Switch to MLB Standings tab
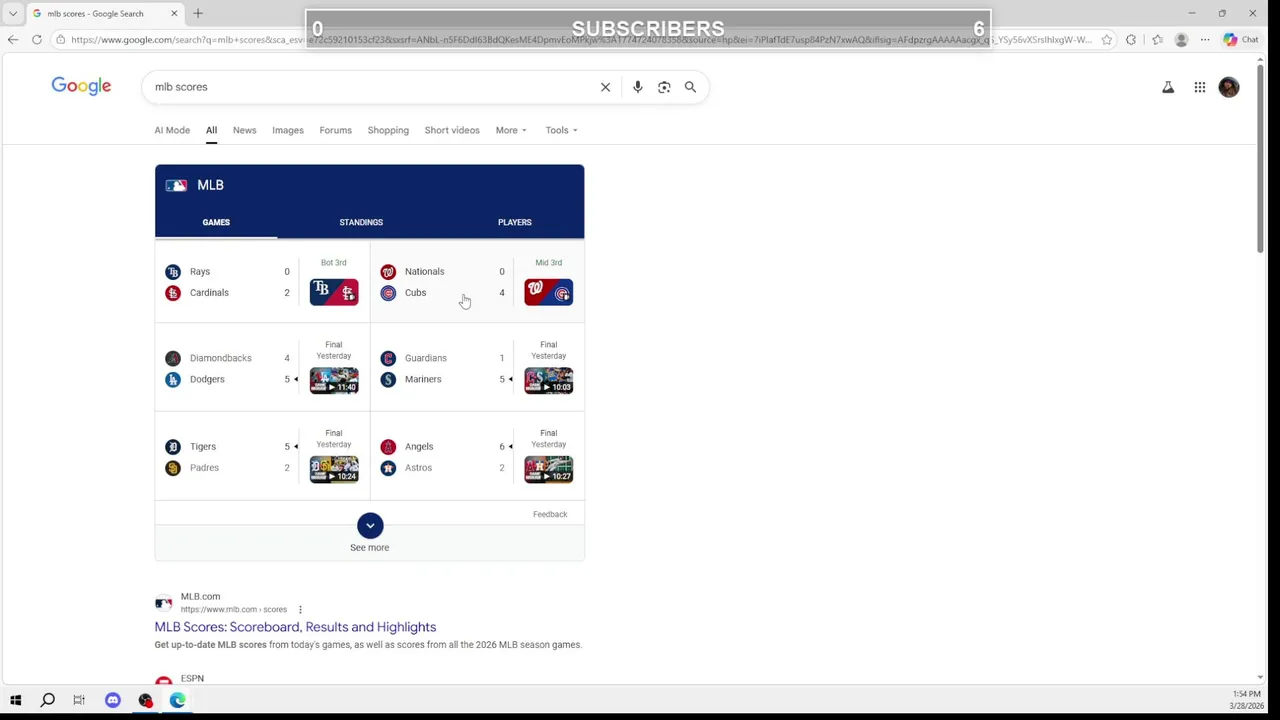1280x720 pixels. pyautogui.click(x=361, y=222)
